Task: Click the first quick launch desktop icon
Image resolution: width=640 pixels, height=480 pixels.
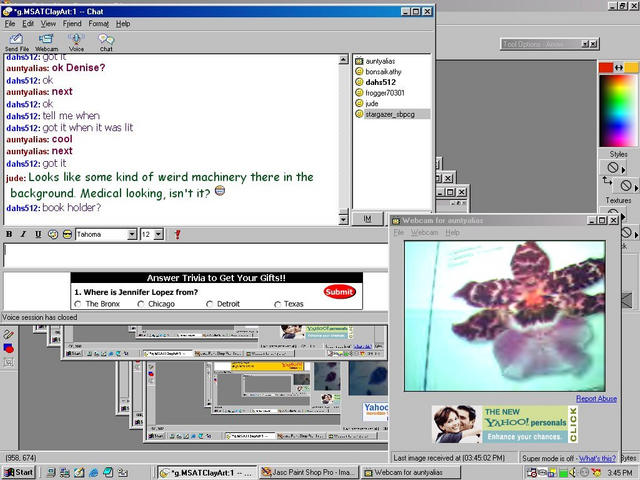Action: [51, 472]
